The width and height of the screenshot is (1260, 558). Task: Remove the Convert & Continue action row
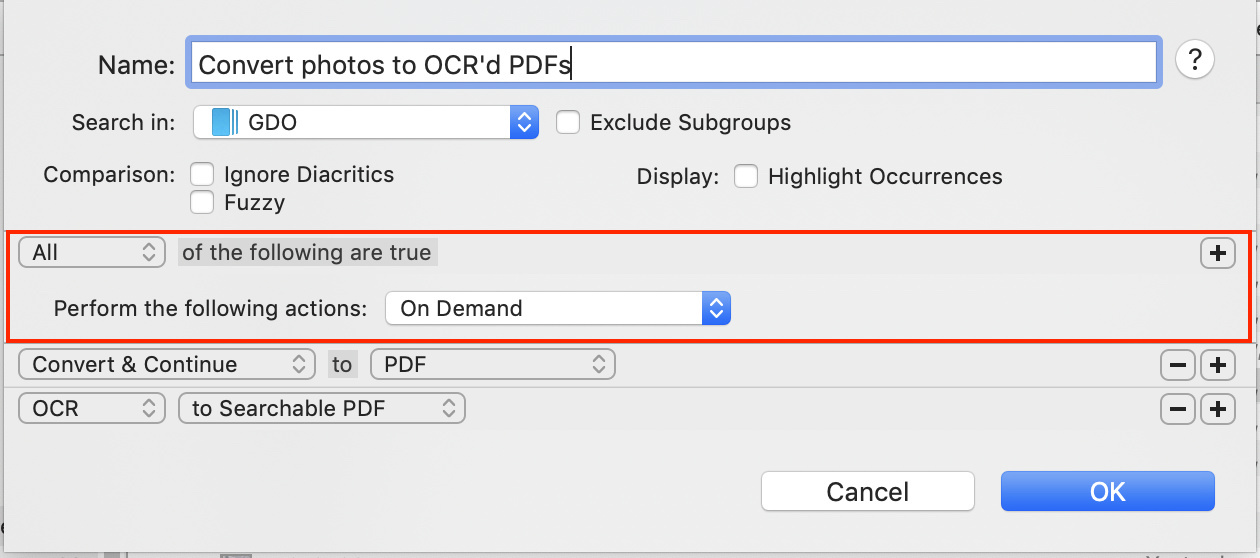coord(1178,366)
